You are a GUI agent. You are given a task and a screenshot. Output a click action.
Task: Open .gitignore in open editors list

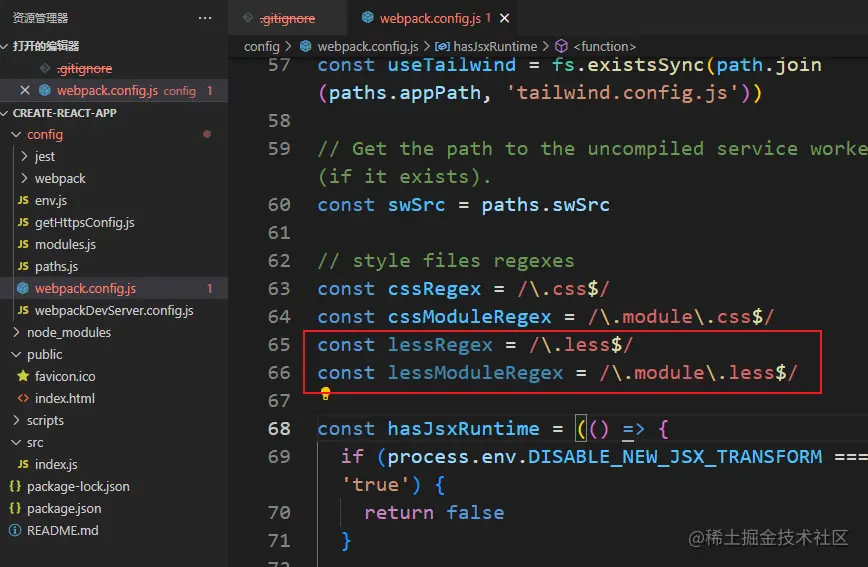[x=84, y=68]
